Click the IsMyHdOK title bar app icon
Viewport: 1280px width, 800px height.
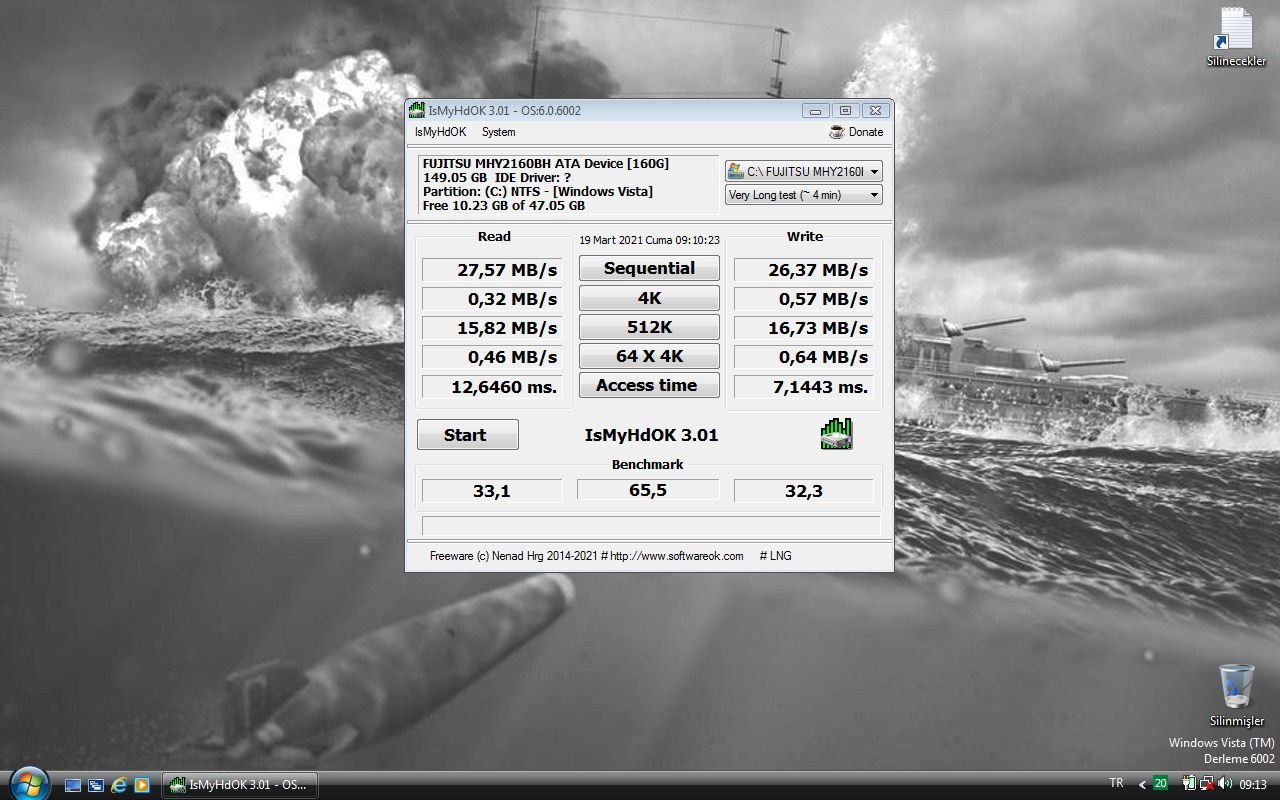point(417,110)
